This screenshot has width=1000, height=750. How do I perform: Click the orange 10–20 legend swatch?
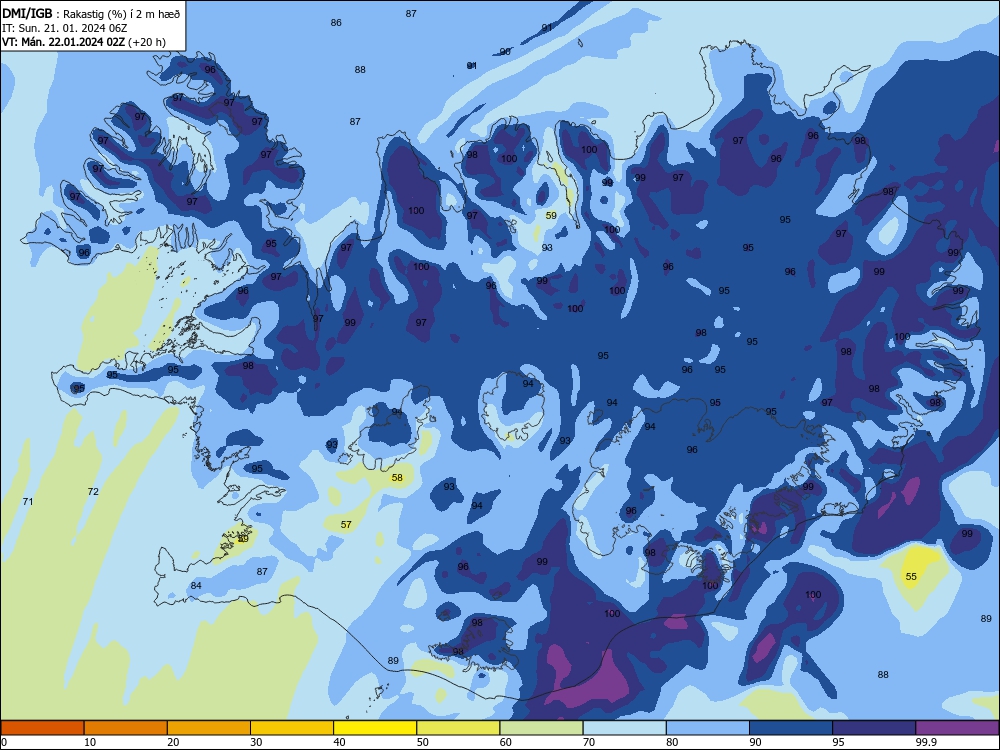[x=126, y=728]
